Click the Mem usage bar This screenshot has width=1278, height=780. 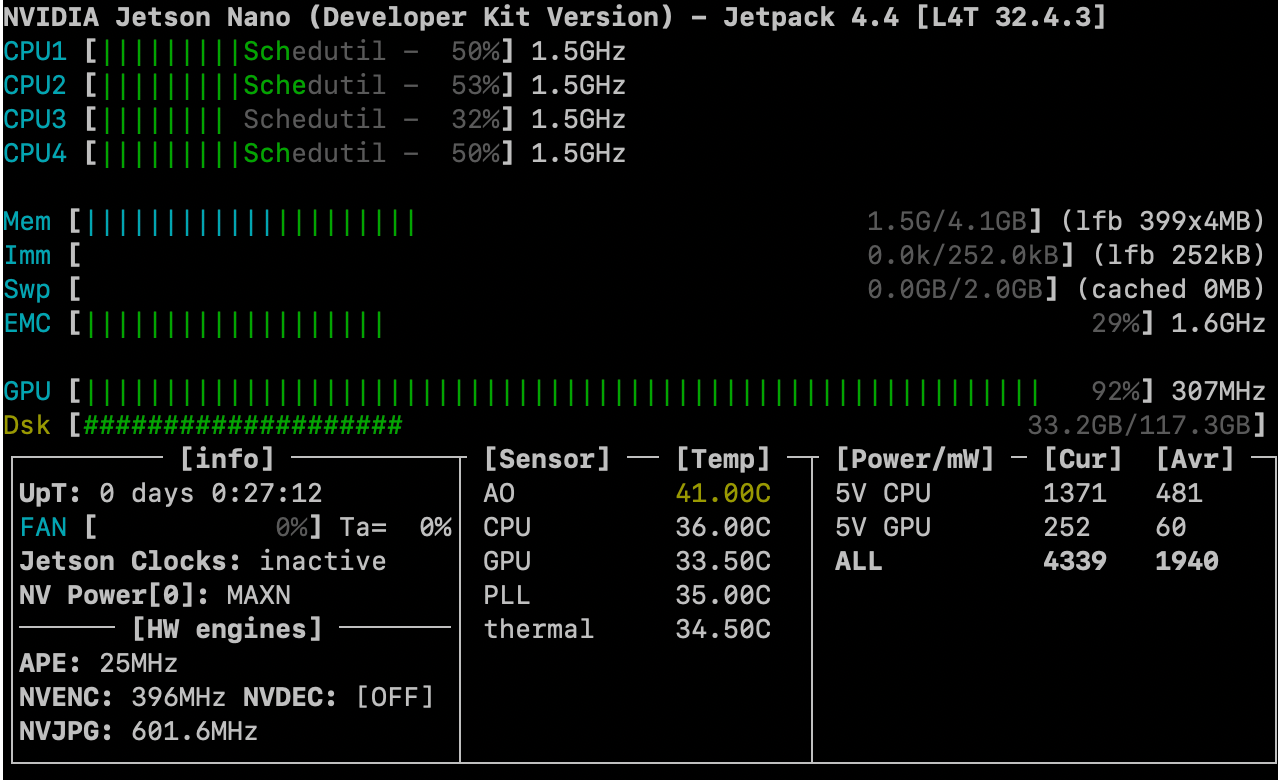556,221
